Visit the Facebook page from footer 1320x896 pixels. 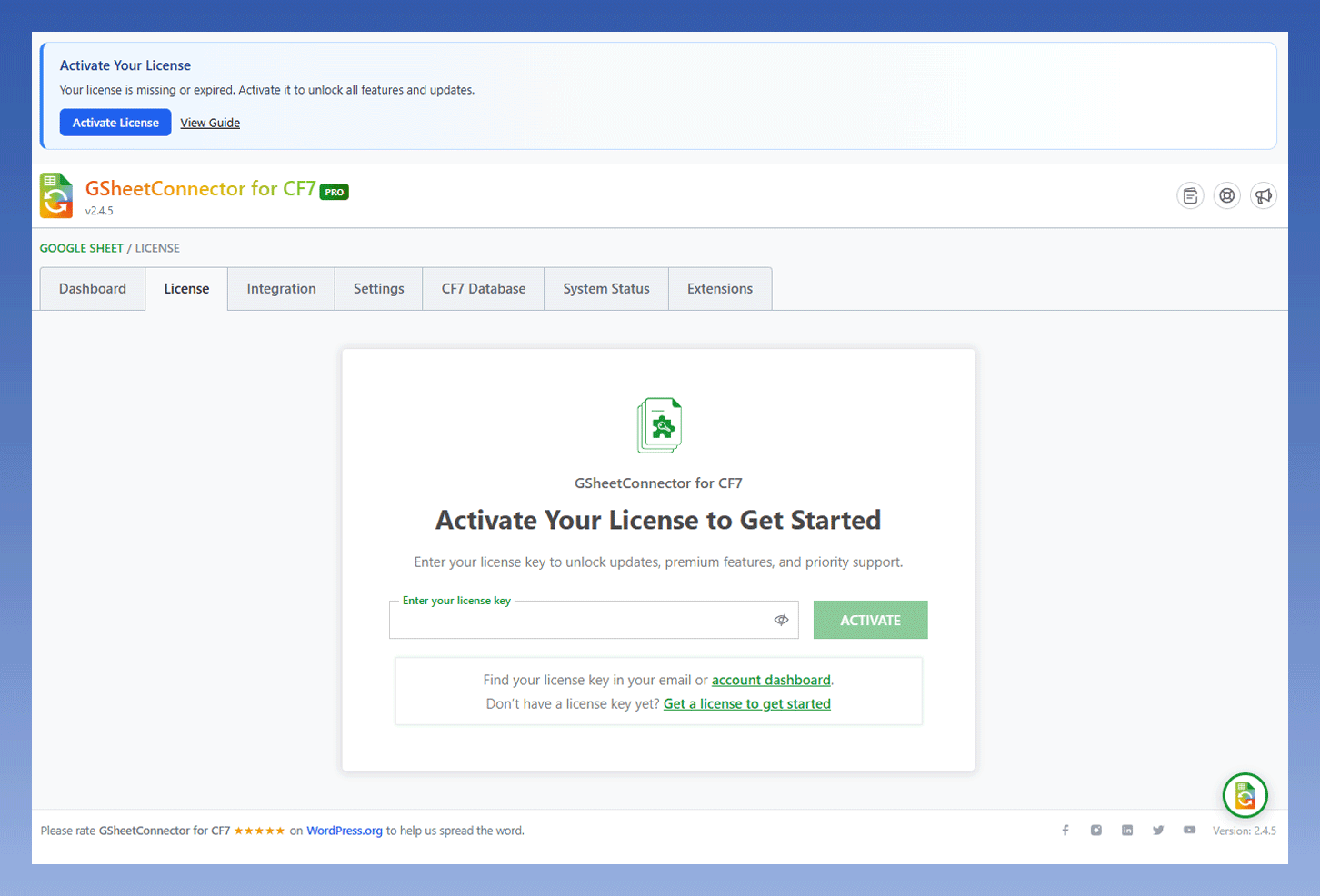tap(1065, 831)
